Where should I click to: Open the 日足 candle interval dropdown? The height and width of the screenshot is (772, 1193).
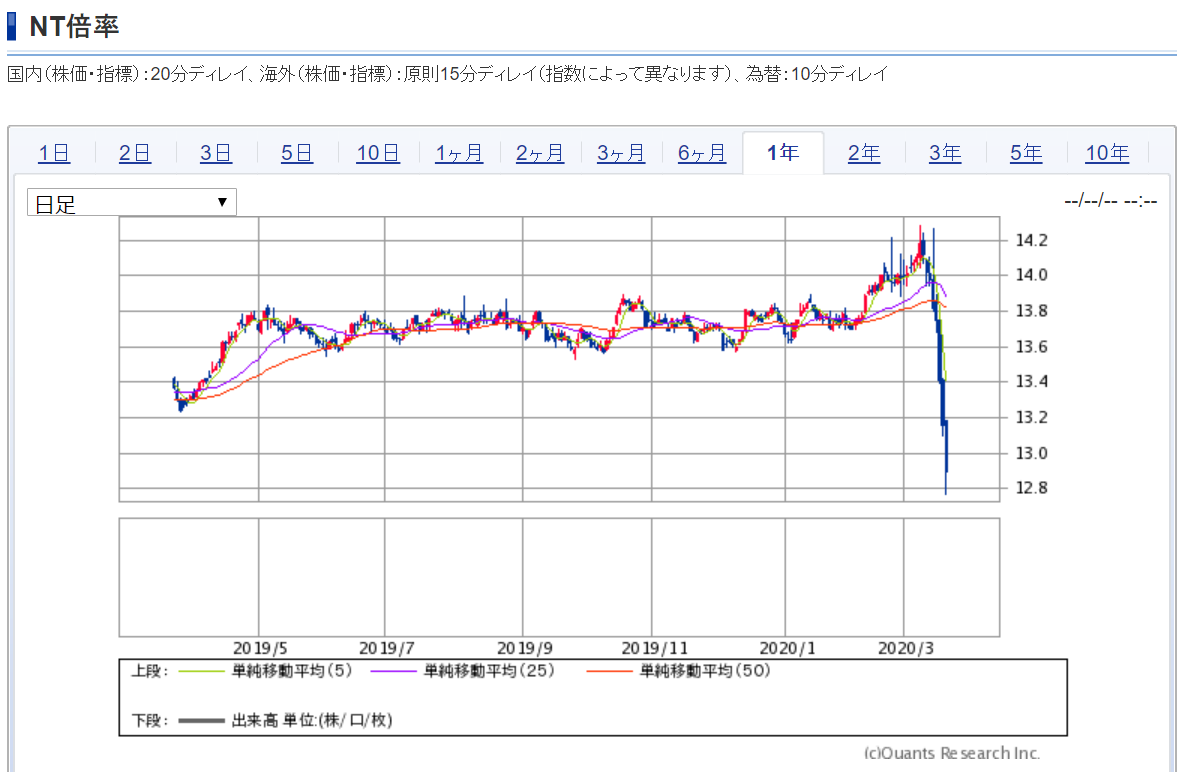coord(132,202)
